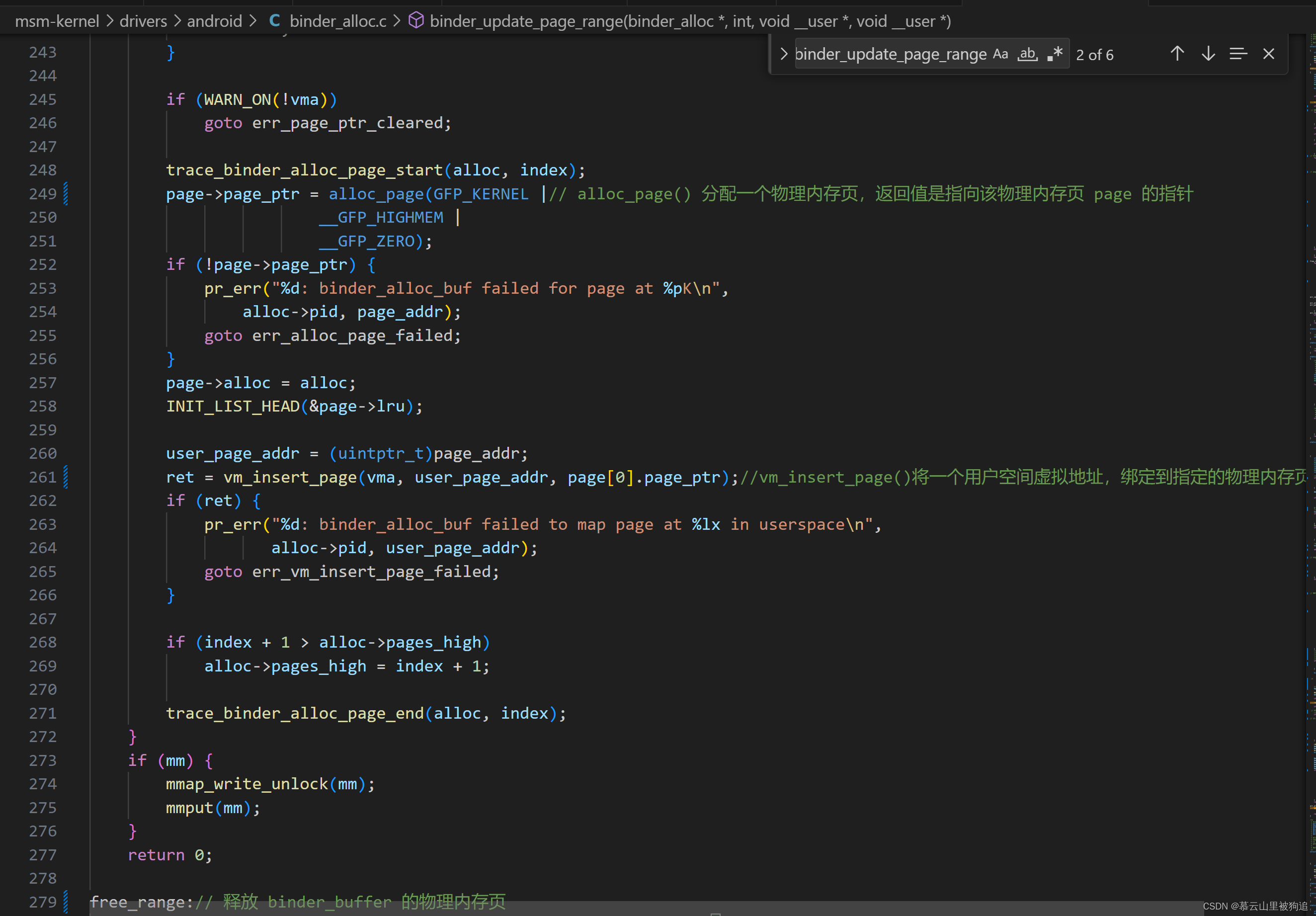Select the binder_alloc.c breadcrumb item
This screenshot has height=916, width=1316.
(x=337, y=21)
